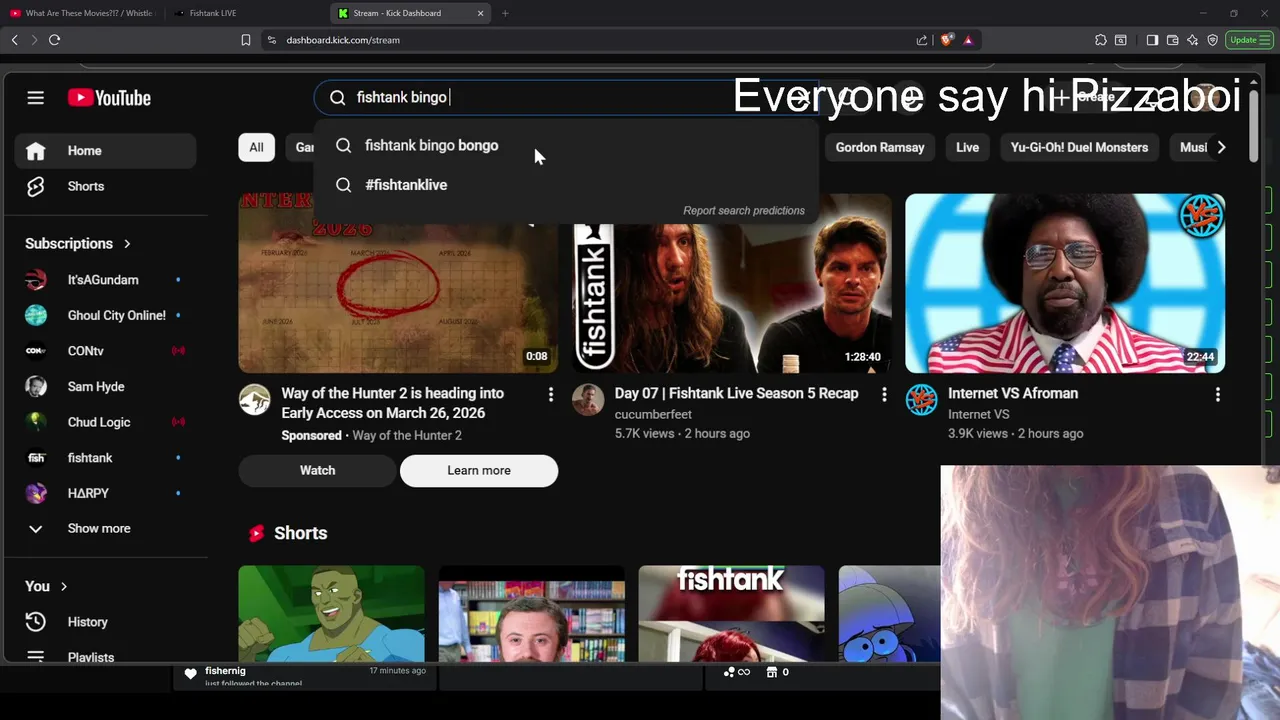
Task: Open Internet VS Afroman thumbnail
Action: click(1065, 283)
